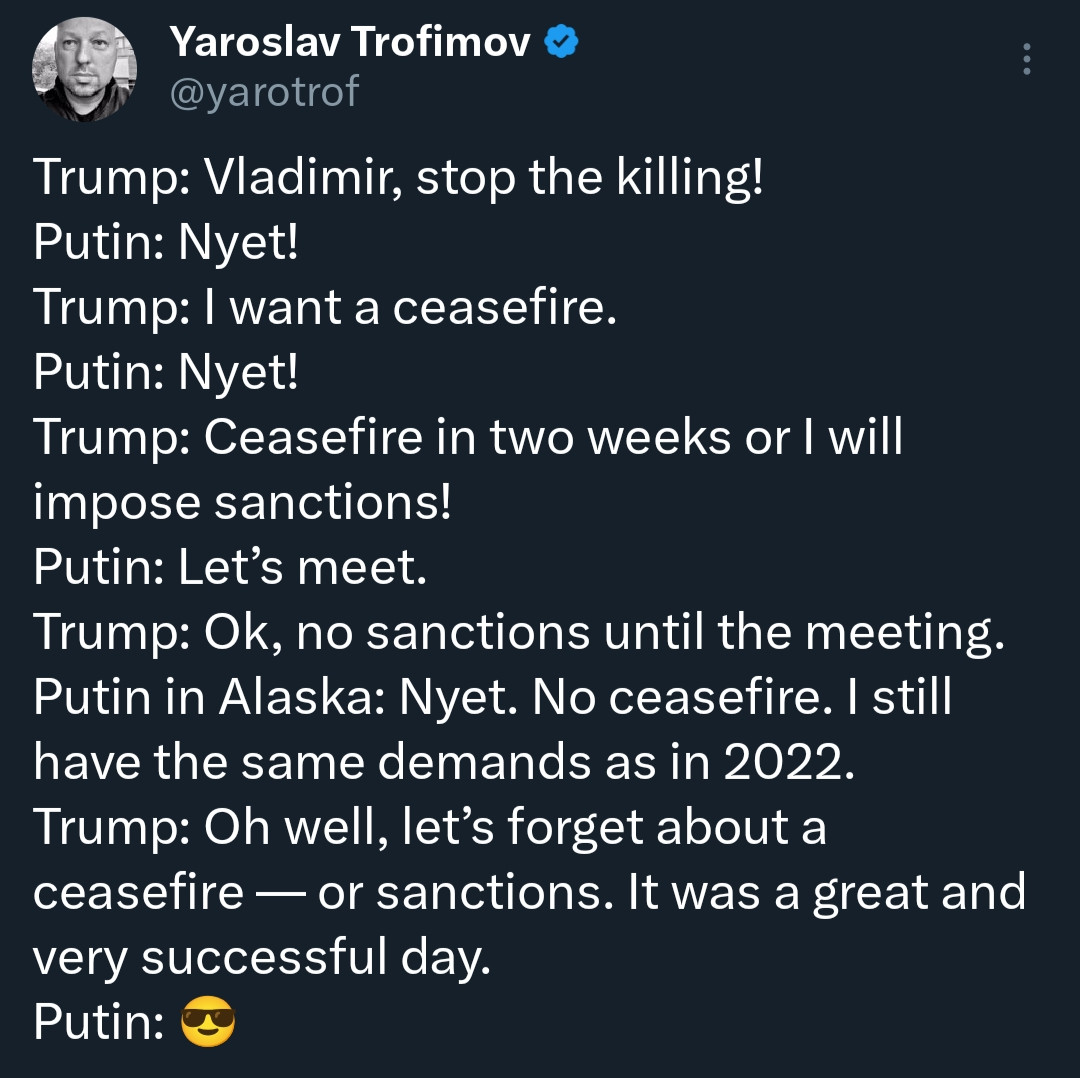Click the word 'Alaska' in the tweet
This screenshot has width=1080, height=1078.
[x=302, y=697]
